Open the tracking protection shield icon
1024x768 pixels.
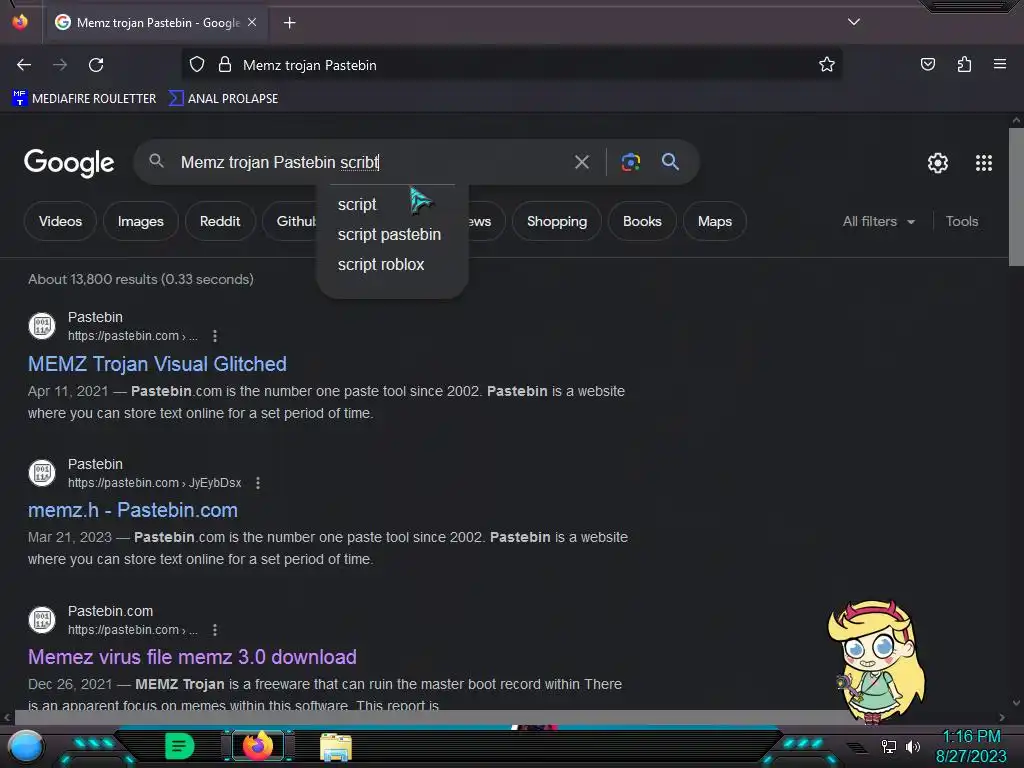tap(197, 65)
